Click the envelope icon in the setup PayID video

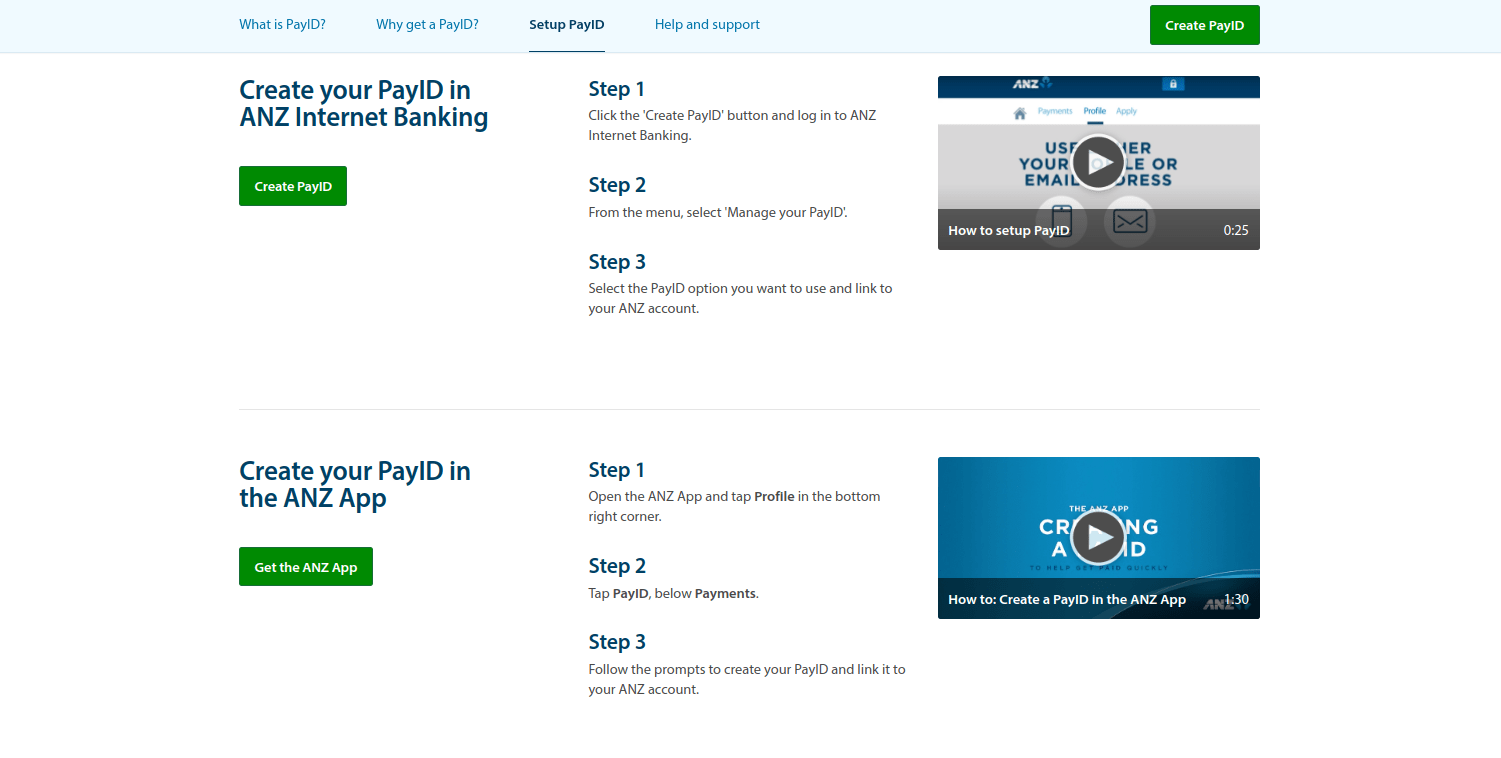pos(1130,221)
